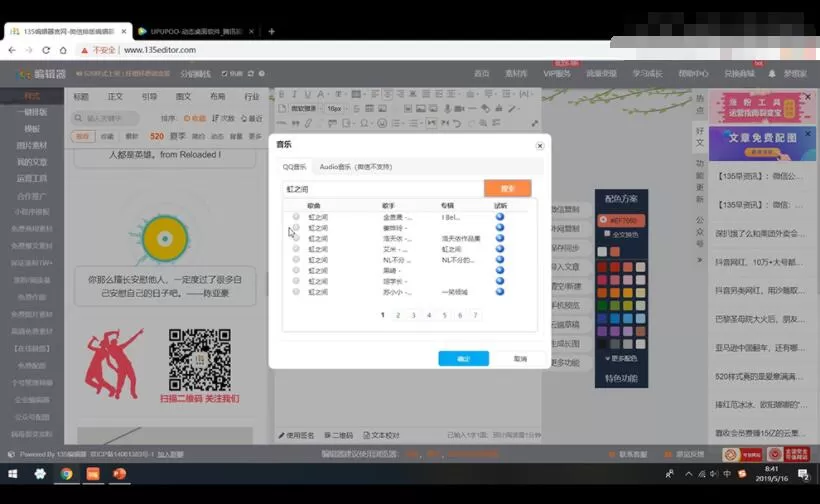820x504 pixels.
Task: Click the font color A icon
Action: click(321, 94)
